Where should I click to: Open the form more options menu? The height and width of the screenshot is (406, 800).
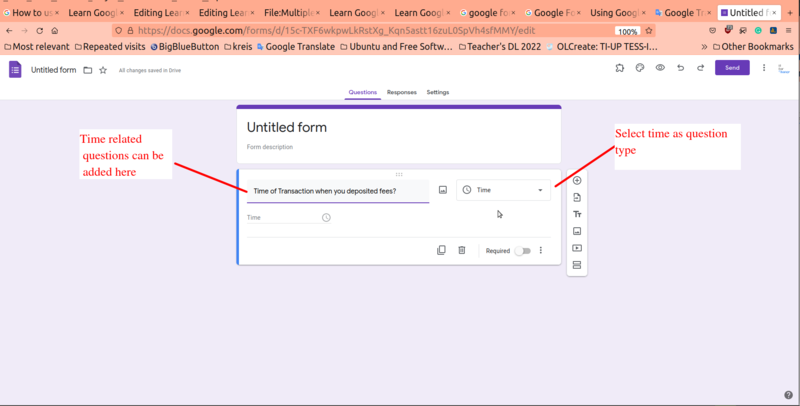pyautogui.click(x=764, y=68)
